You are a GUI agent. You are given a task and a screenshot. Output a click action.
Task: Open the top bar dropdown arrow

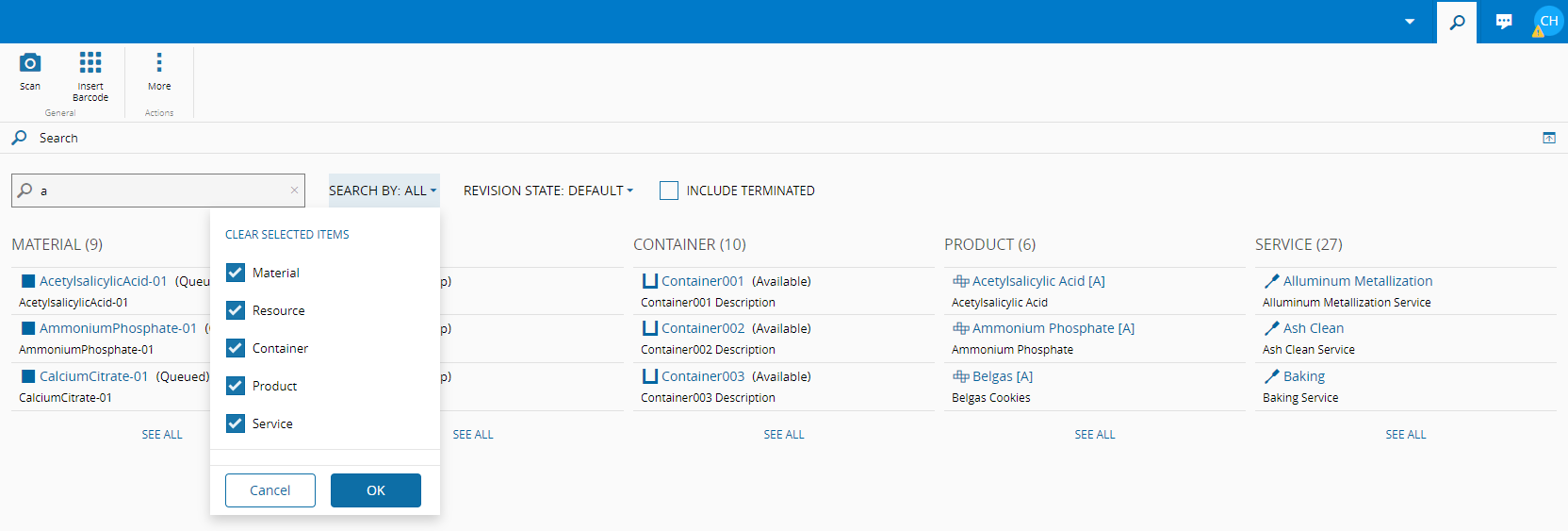(x=1410, y=22)
